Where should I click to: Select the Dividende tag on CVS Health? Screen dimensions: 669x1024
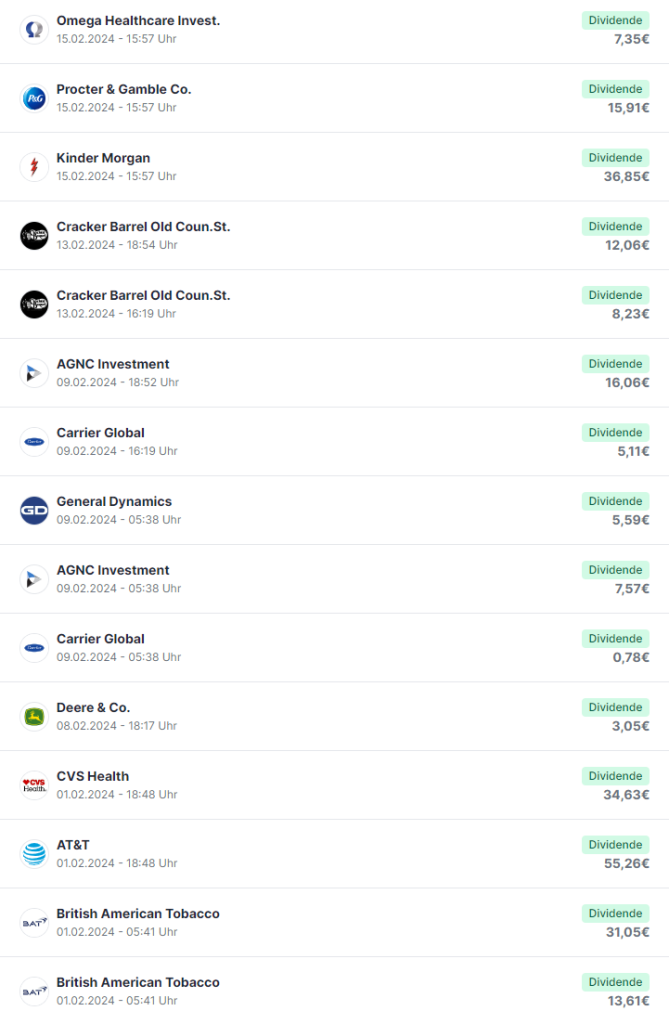tap(615, 776)
